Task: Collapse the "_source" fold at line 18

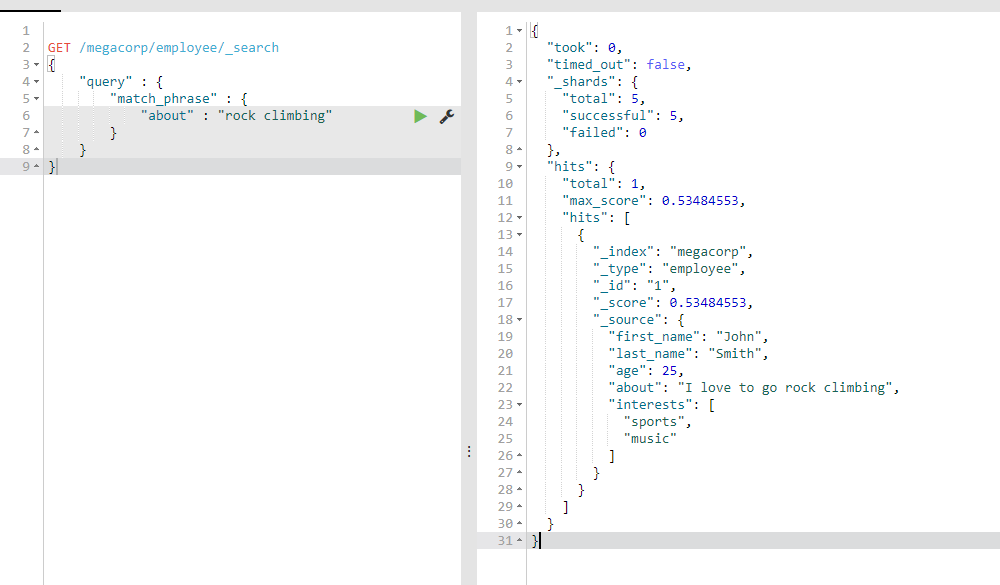Action: point(519,320)
